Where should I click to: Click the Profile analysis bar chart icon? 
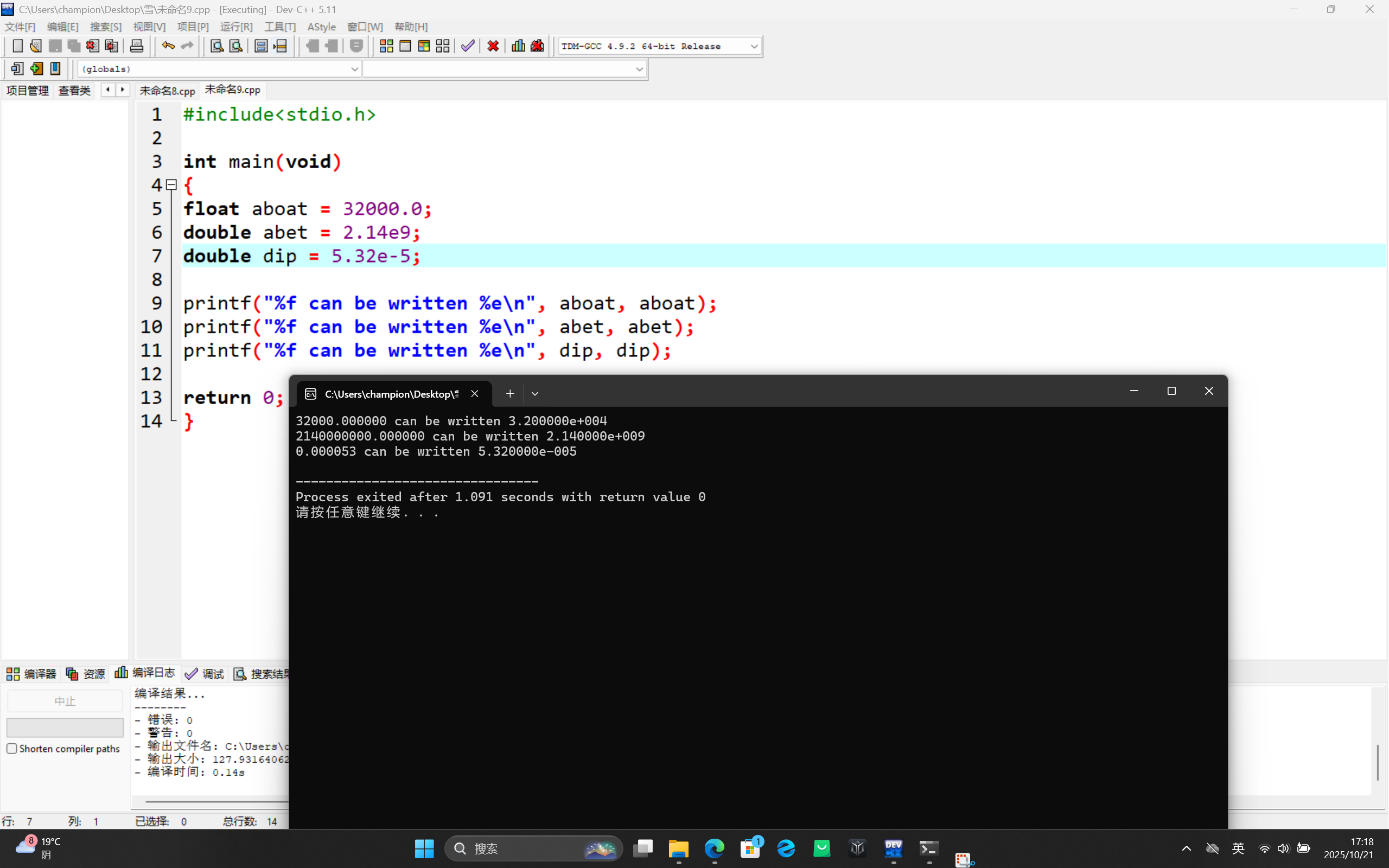tap(518, 46)
